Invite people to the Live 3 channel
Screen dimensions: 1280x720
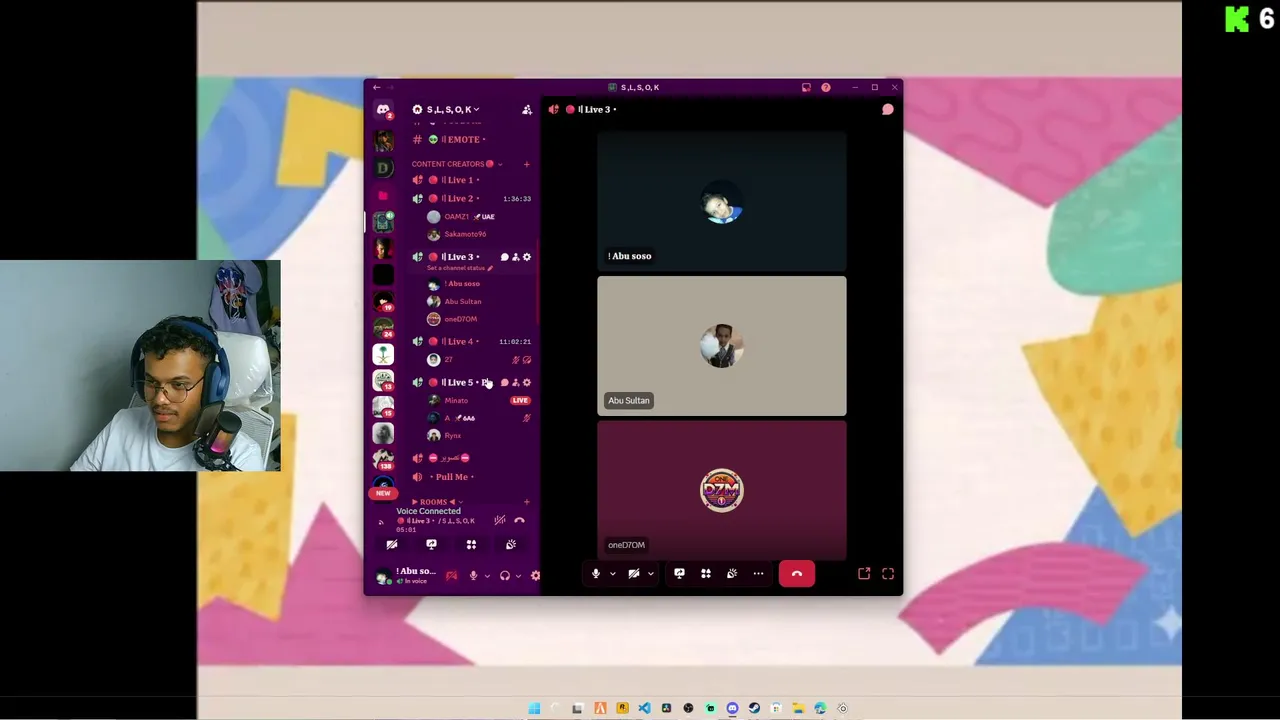(515, 257)
